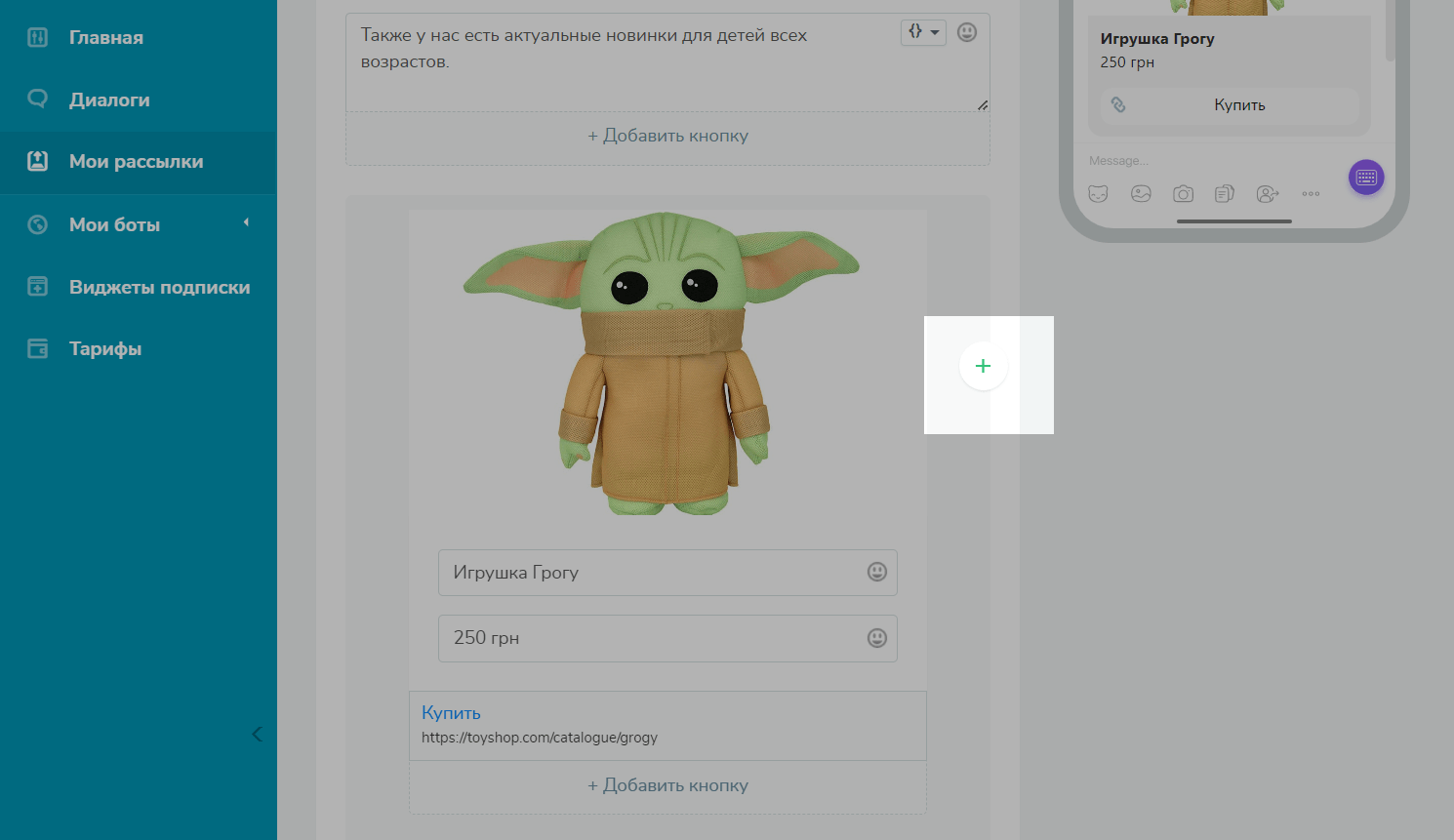Click the green plus add-card button
This screenshot has height=840, width=1454.
tap(983, 366)
